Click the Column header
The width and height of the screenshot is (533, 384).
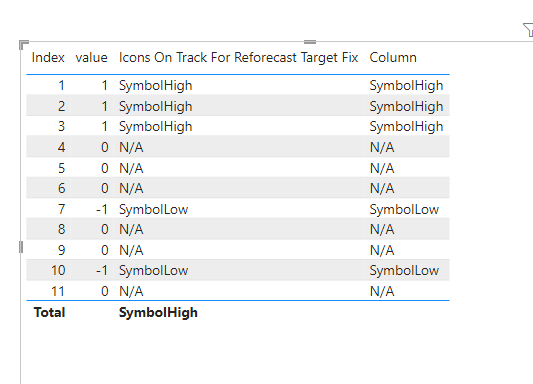tap(393, 57)
